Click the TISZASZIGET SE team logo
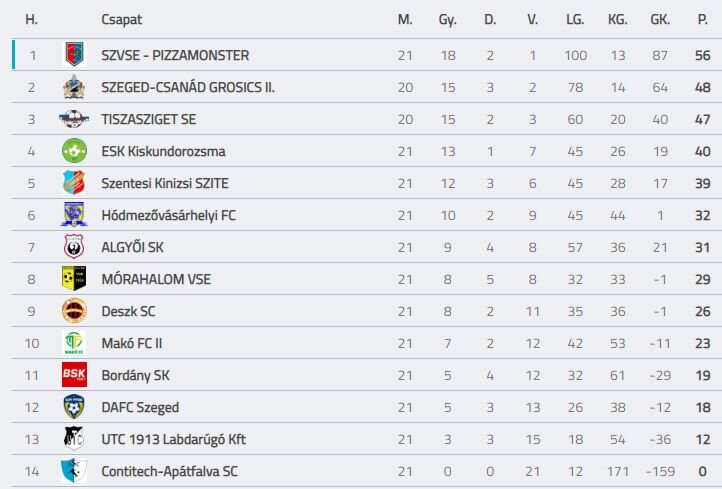 (74, 119)
